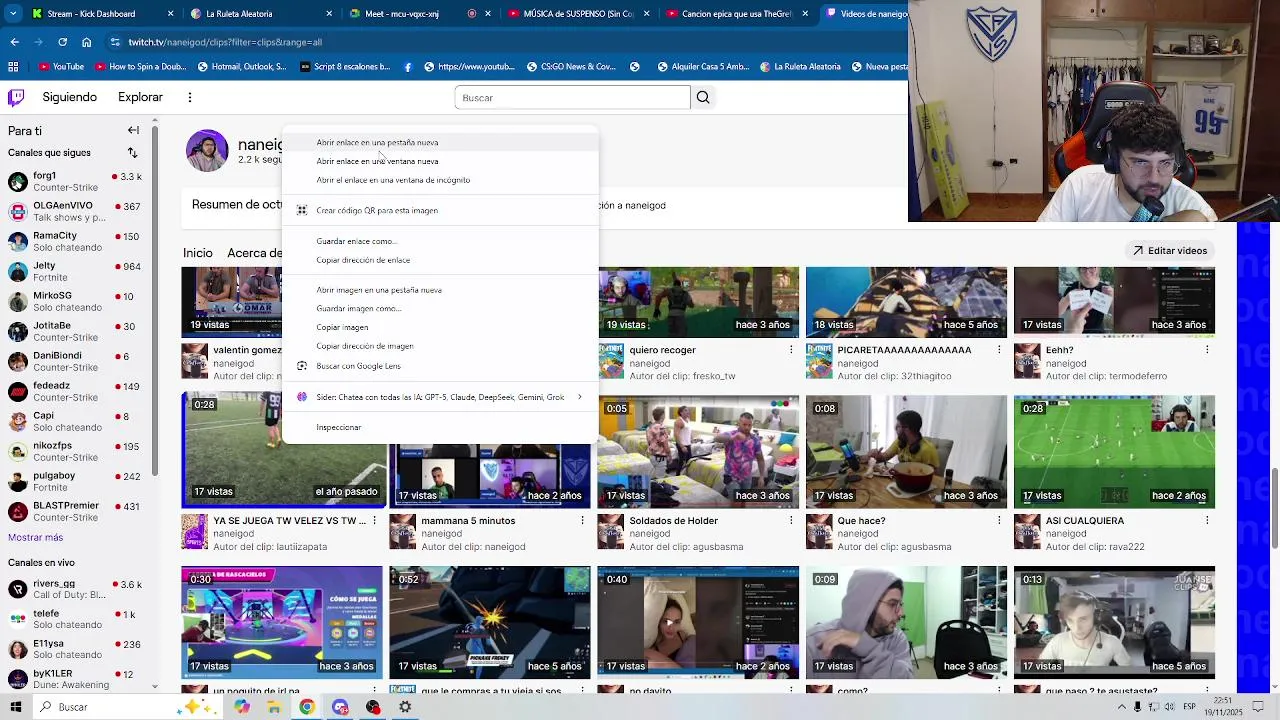
Task: Choose Crear código QR para esta imagen
Action: pyautogui.click(x=440, y=210)
